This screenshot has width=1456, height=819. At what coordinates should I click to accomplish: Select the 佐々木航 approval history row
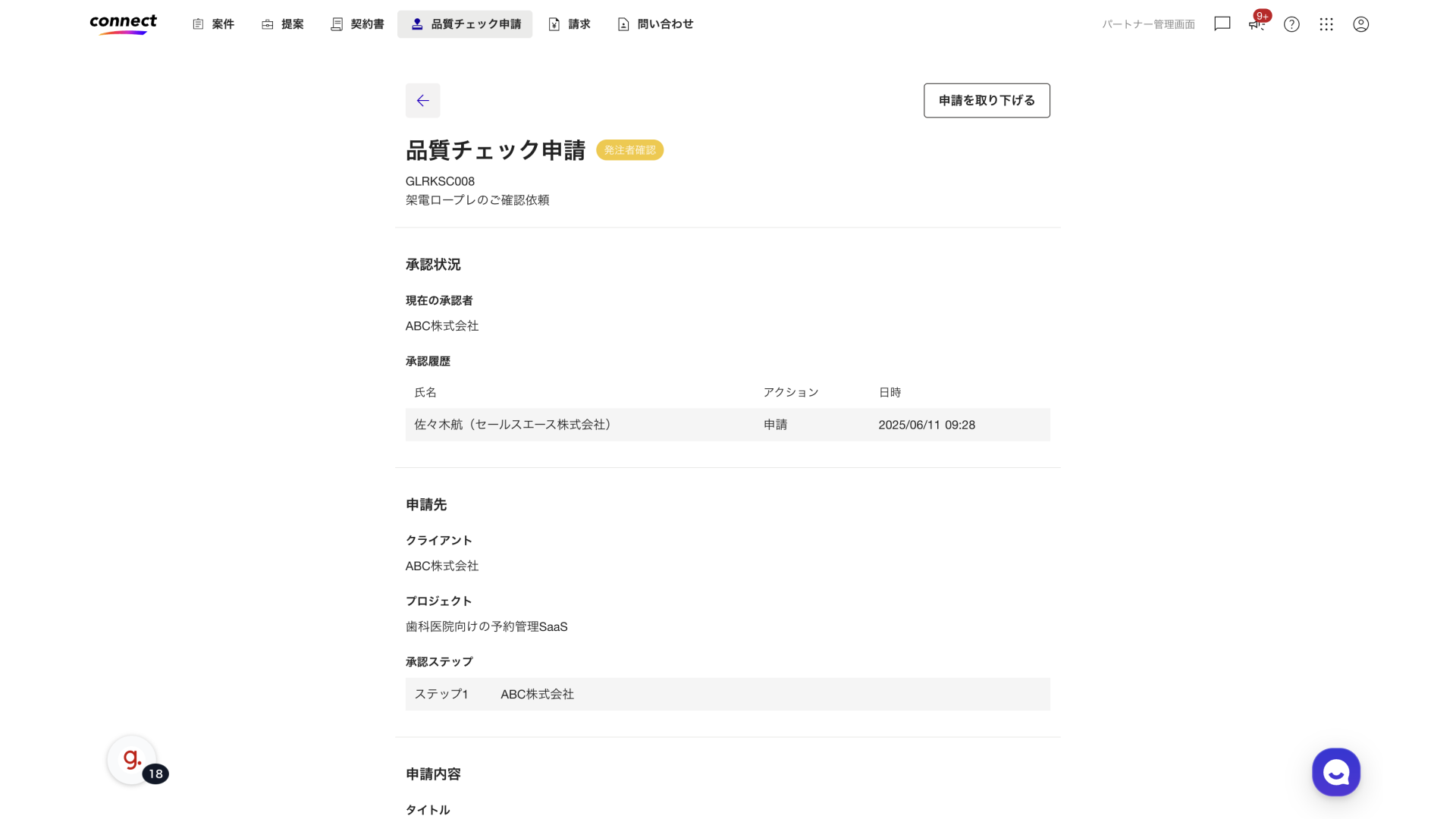click(x=728, y=425)
